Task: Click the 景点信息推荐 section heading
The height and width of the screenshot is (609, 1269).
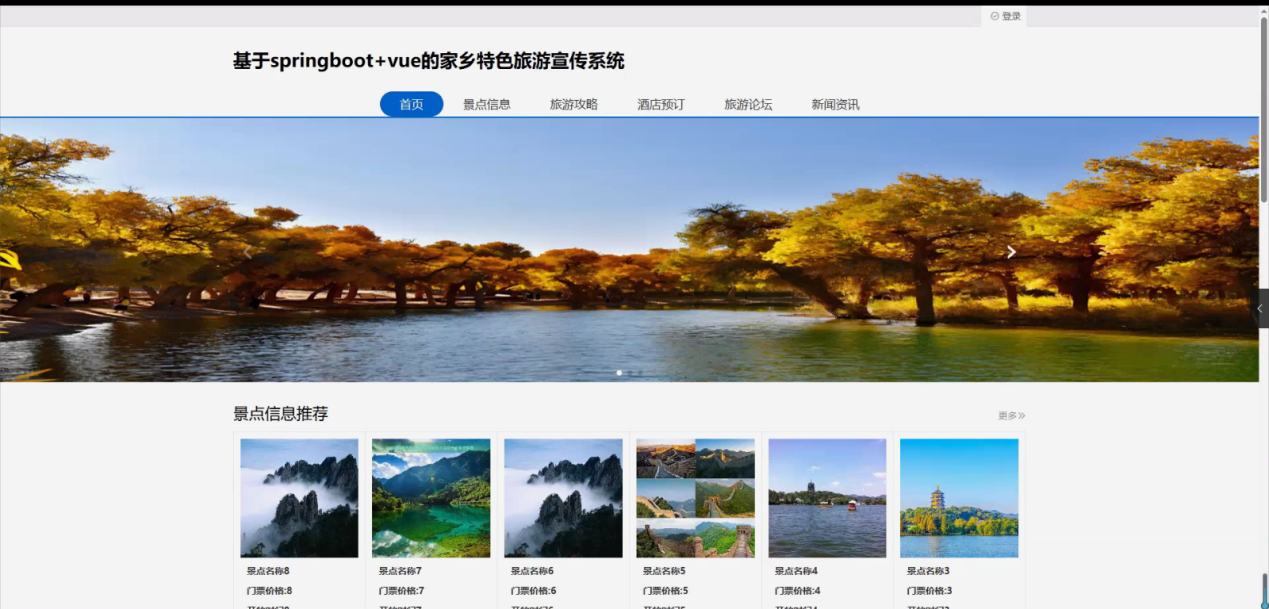Action: tap(280, 414)
